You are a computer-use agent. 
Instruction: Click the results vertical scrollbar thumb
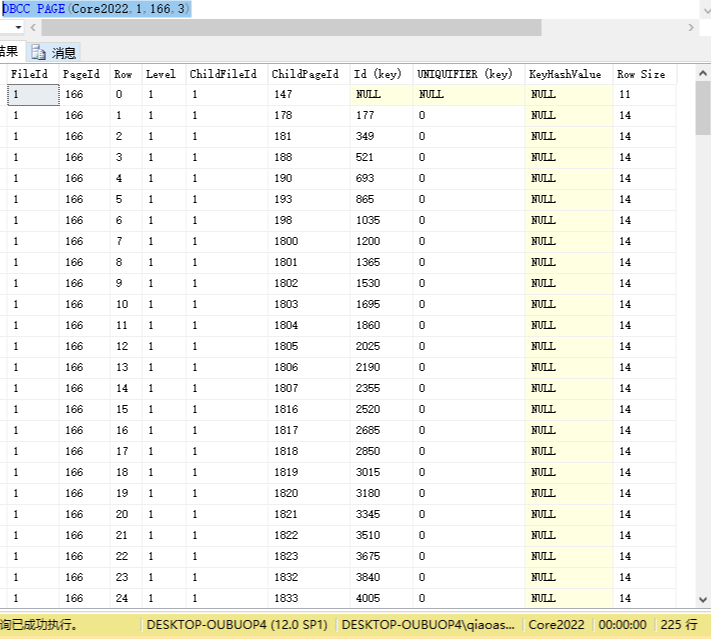pos(703,108)
